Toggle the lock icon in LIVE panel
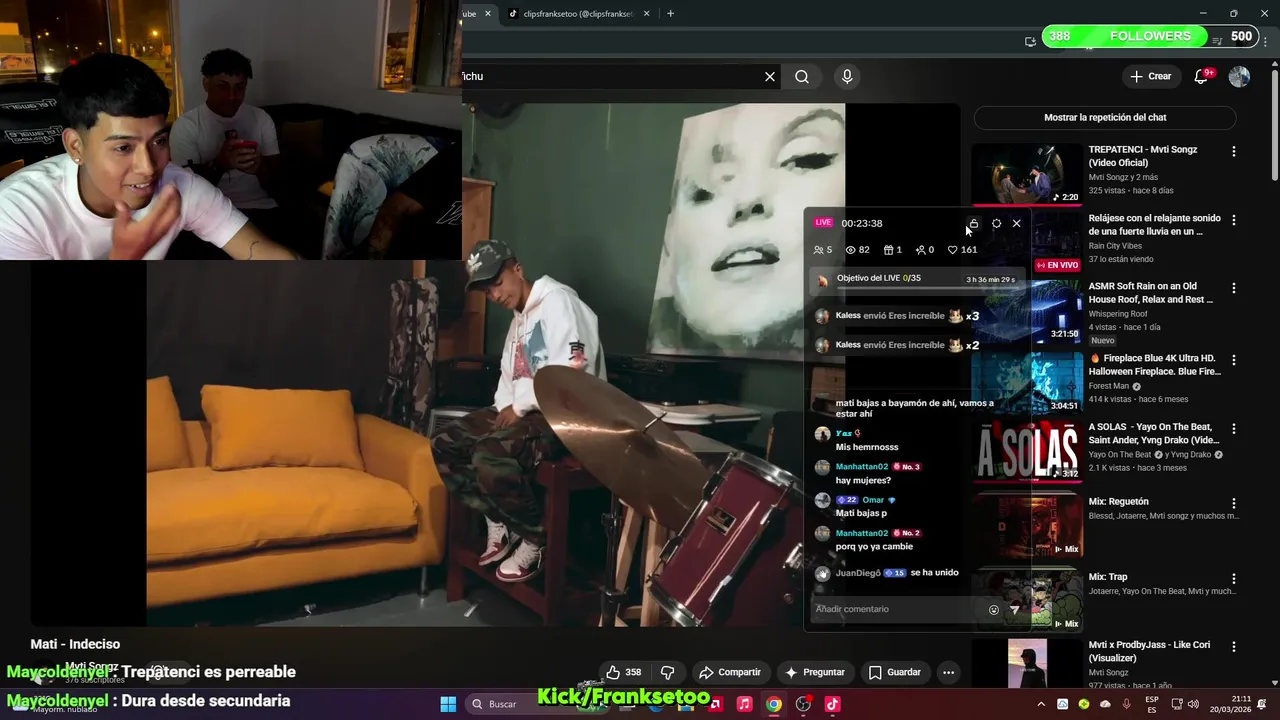This screenshot has width=1280, height=720. [x=974, y=223]
